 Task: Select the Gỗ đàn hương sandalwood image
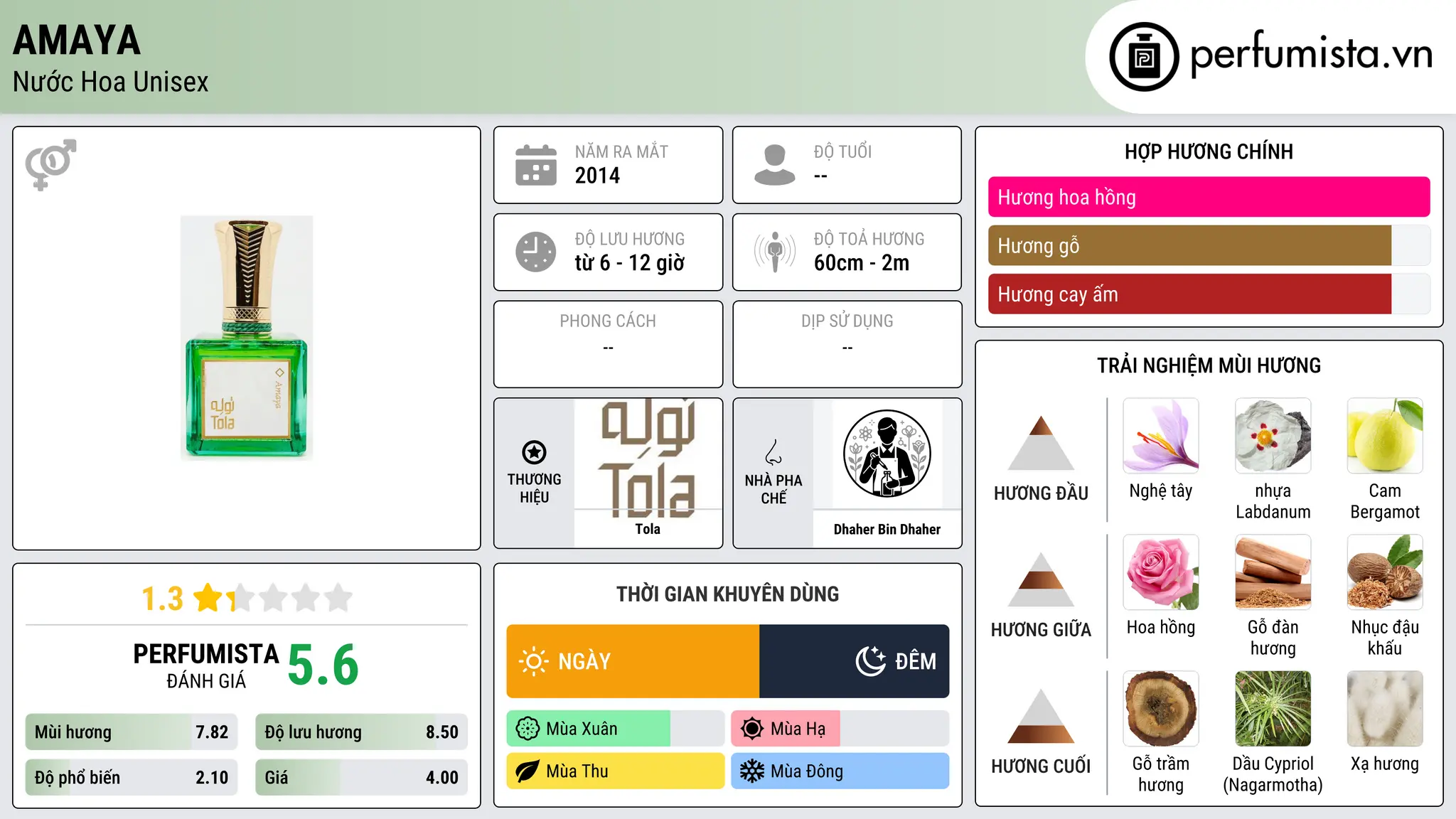(x=1273, y=572)
